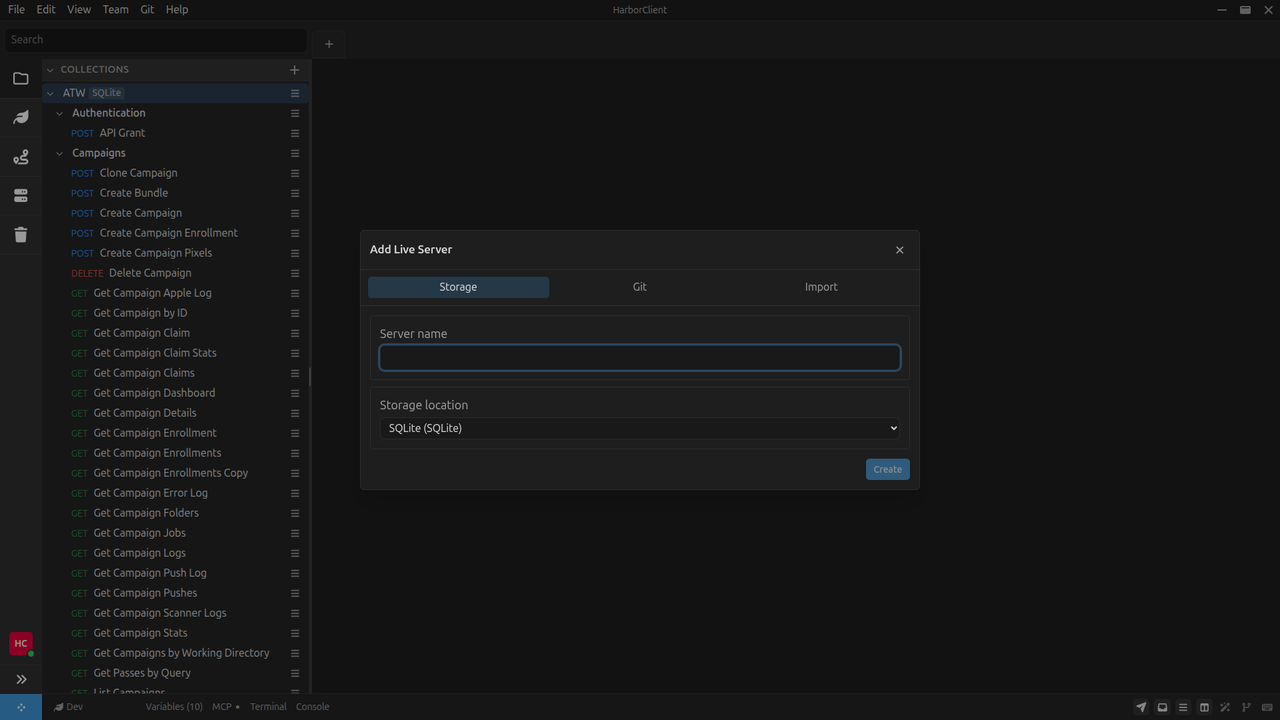Open hamburger menu for Create Bundle
The height and width of the screenshot is (720, 1280).
point(295,193)
